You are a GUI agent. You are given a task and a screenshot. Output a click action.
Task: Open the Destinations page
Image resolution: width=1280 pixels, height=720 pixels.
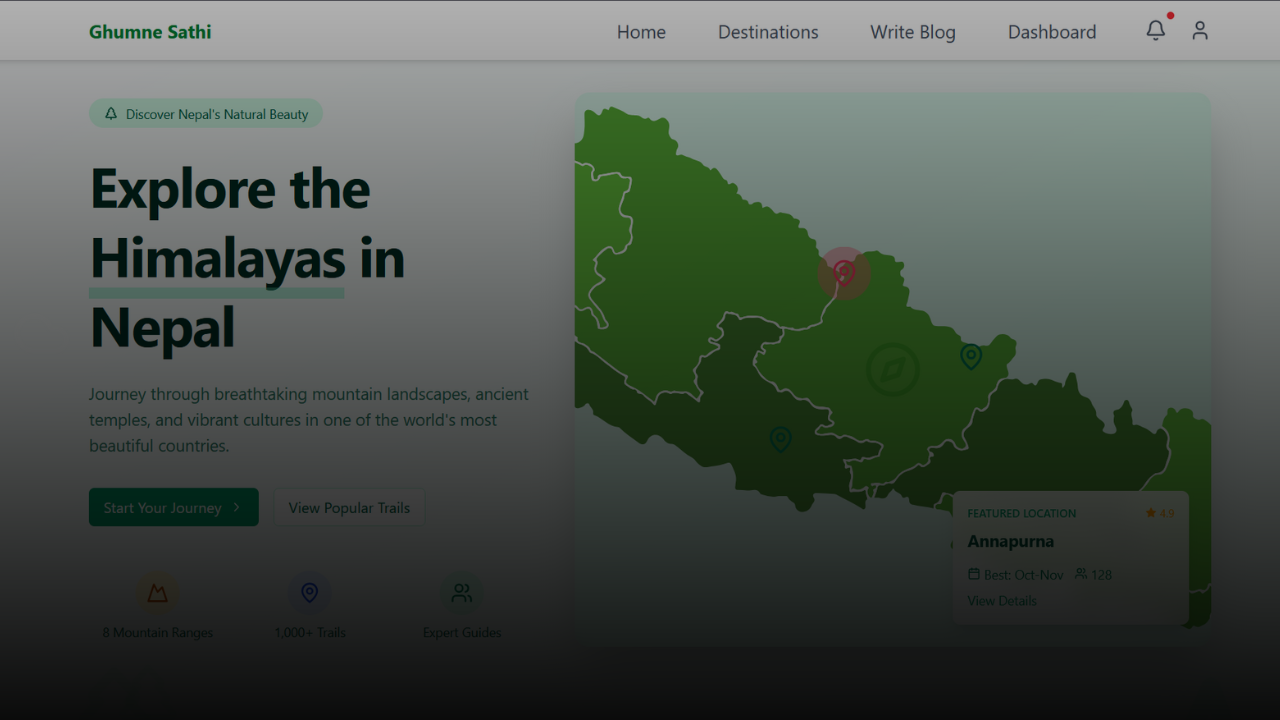[x=768, y=32]
